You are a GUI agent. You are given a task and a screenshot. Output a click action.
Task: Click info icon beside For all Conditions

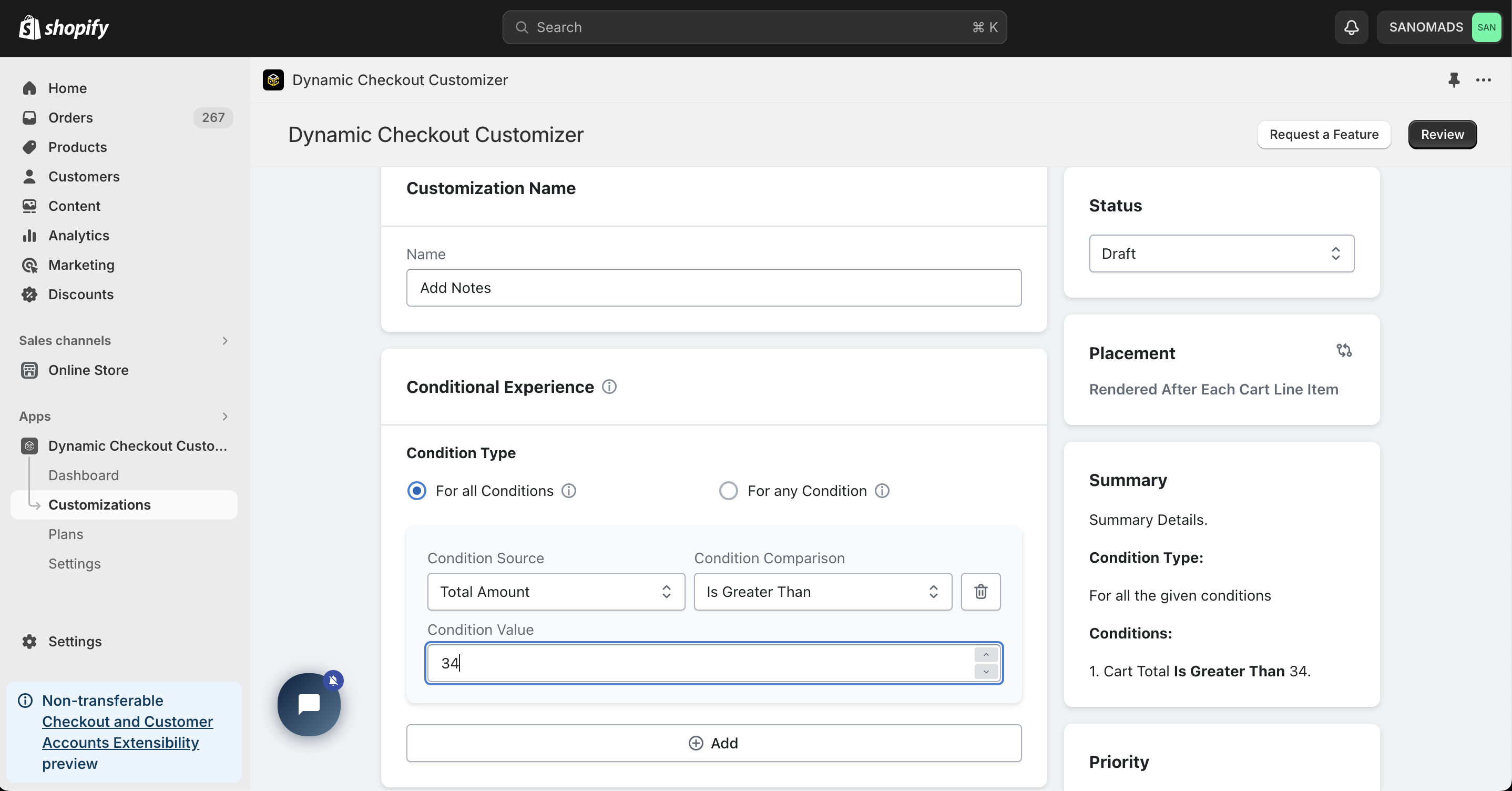point(569,491)
